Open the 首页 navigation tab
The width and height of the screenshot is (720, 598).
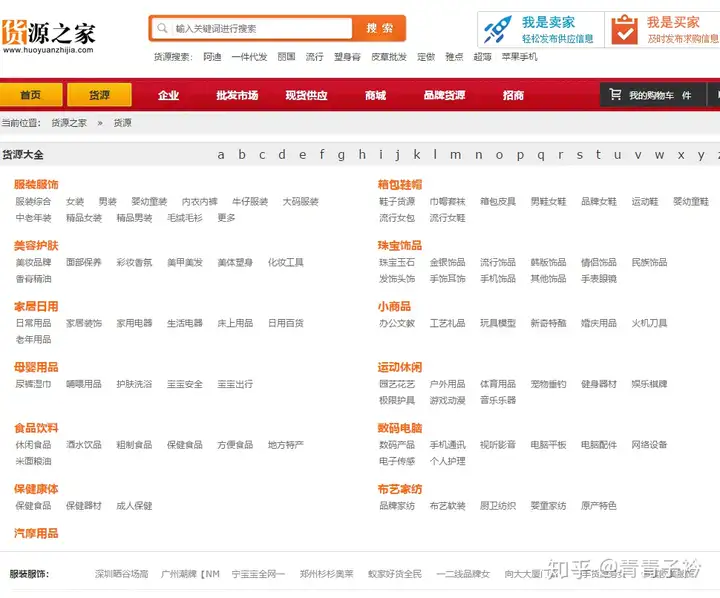click(x=31, y=95)
